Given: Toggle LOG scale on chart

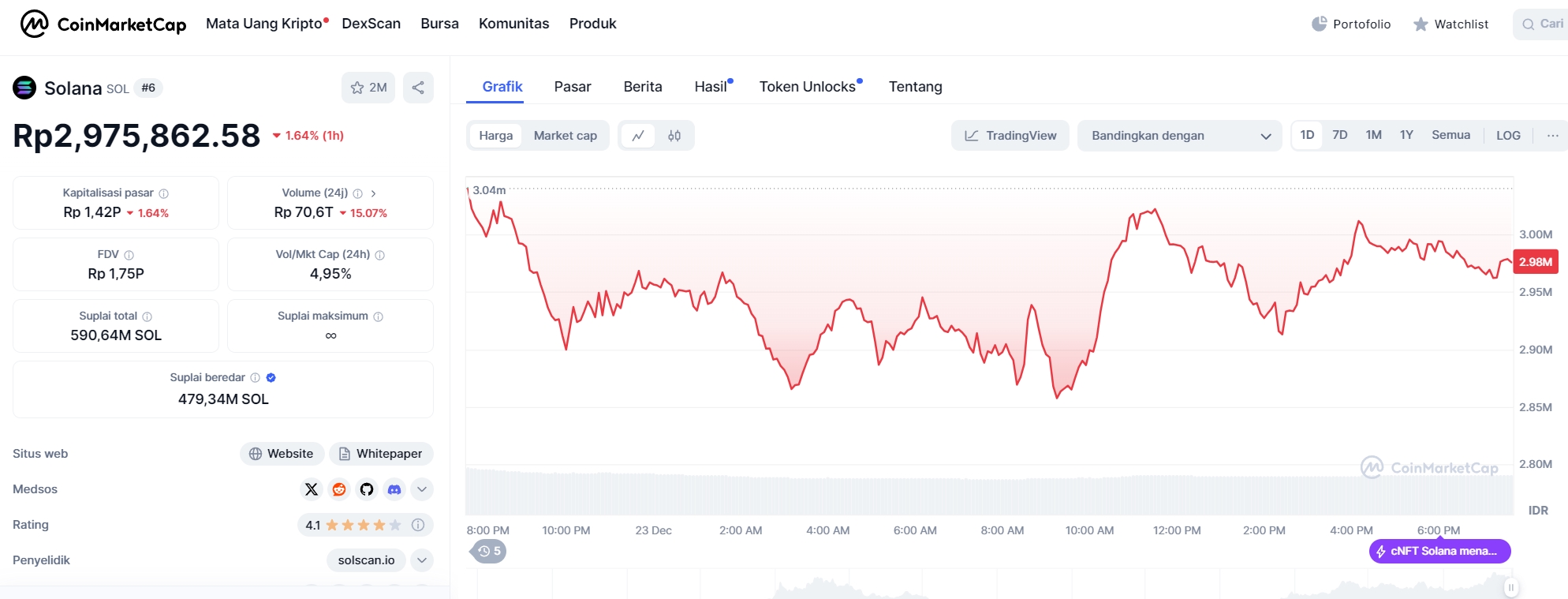Looking at the screenshot, I should (x=1508, y=136).
